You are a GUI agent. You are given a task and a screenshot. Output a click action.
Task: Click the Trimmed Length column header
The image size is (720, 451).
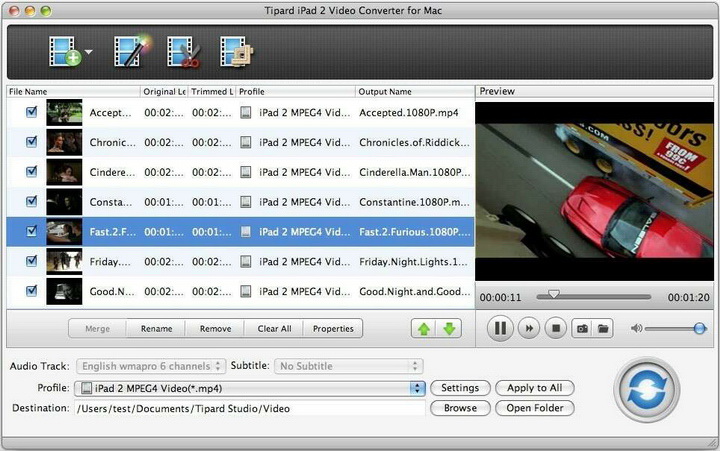click(212, 91)
